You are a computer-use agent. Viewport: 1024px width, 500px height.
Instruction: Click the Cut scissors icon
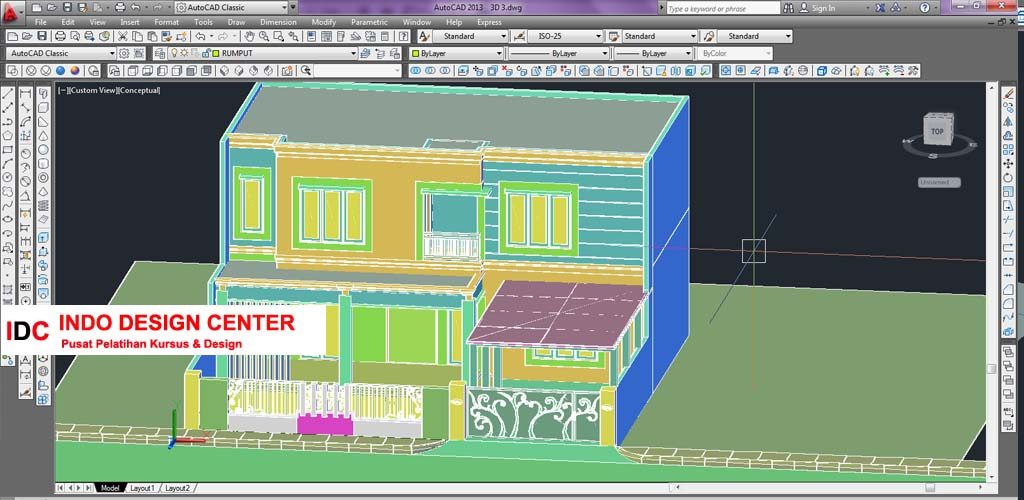pyautogui.click(x=122, y=37)
